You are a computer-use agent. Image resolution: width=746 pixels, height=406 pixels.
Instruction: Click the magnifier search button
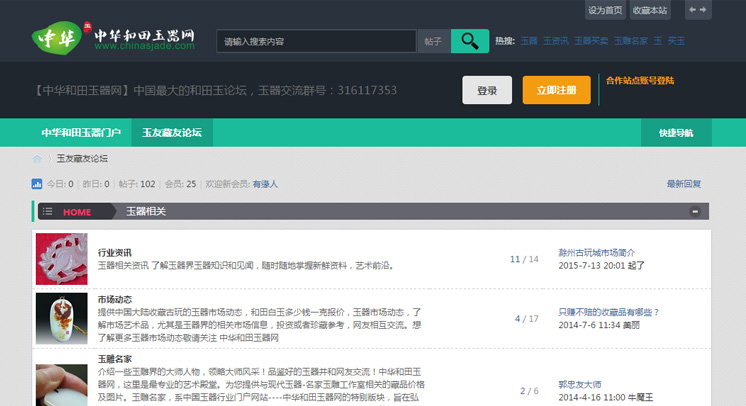[469, 41]
